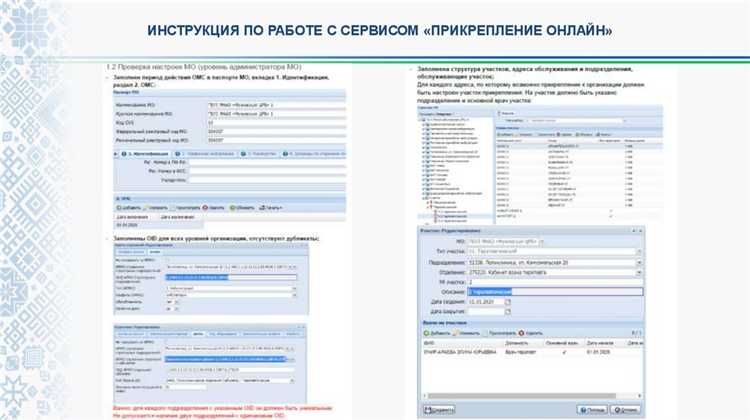Click Добавить in the Врачи на участке toolbar
This screenshot has height=420, width=750.
(437, 333)
